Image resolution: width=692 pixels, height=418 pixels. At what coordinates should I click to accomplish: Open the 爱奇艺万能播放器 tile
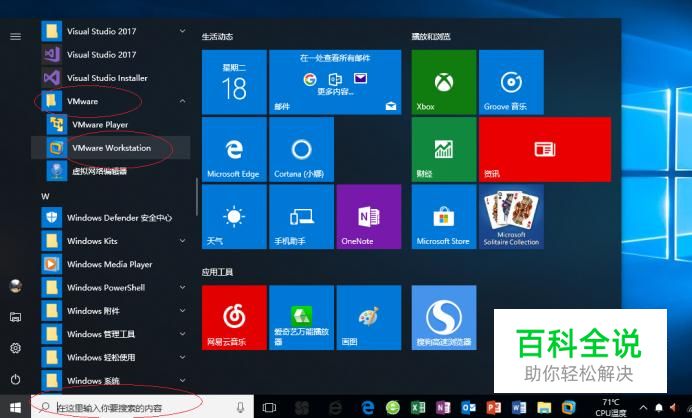coord(301,317)
